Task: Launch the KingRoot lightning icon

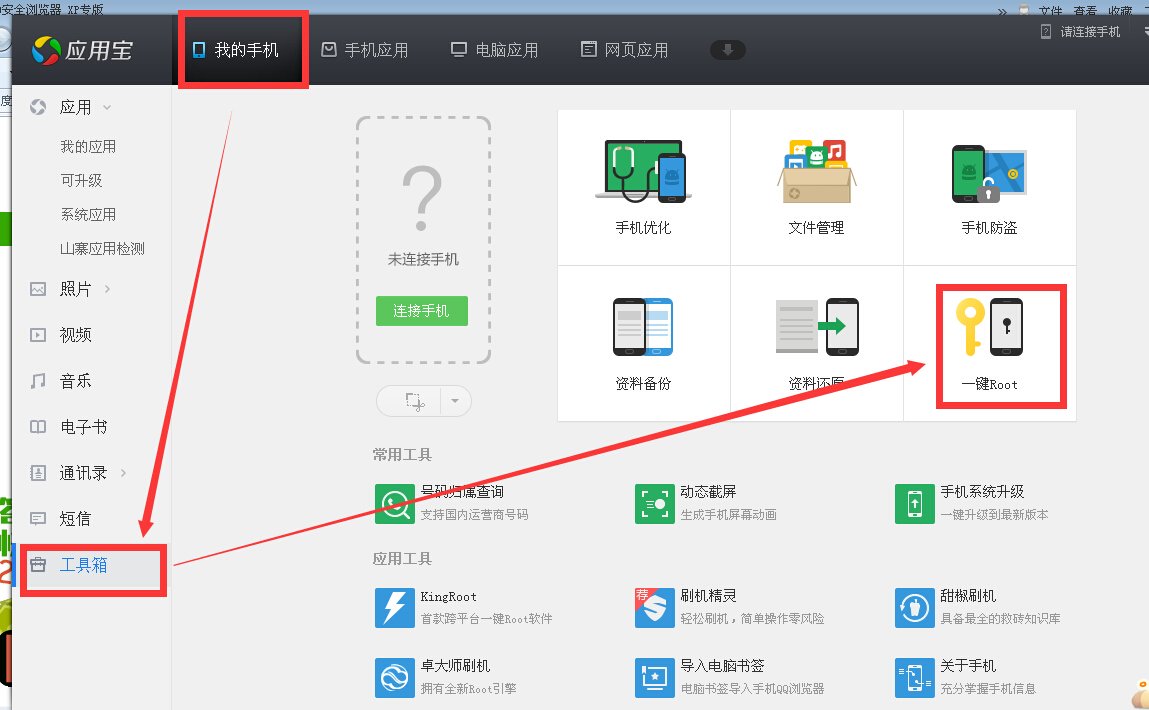Action: tap(394, 607)
